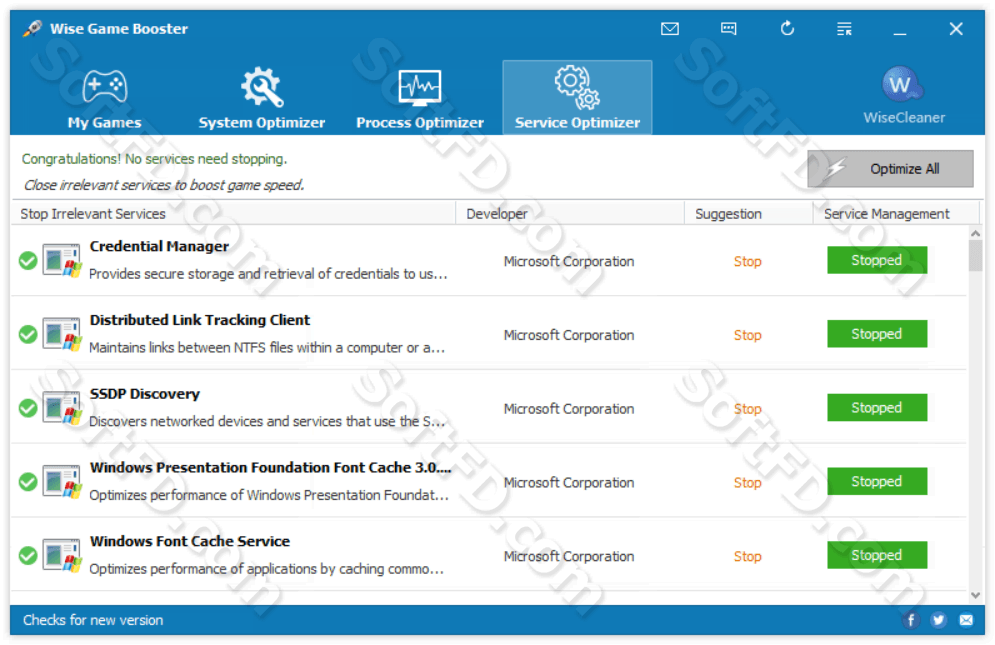995x645 pixels.
Task: Click the vertical scrollbar thumb
Action: (x=975, y=256)
